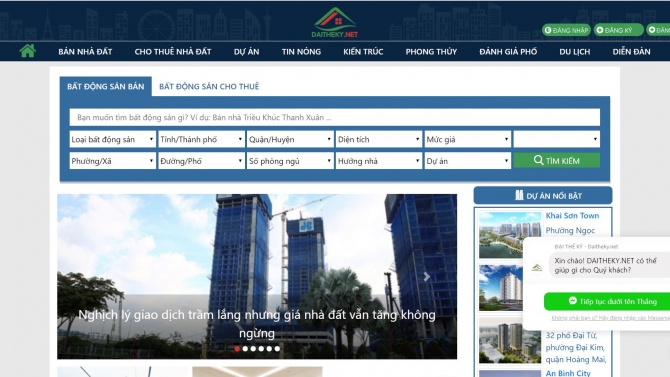The width and height of the screenshot is (670, 377).
Task: Click the Đăng ký register button
Action: pyautogui.click(x=618, y=30)
